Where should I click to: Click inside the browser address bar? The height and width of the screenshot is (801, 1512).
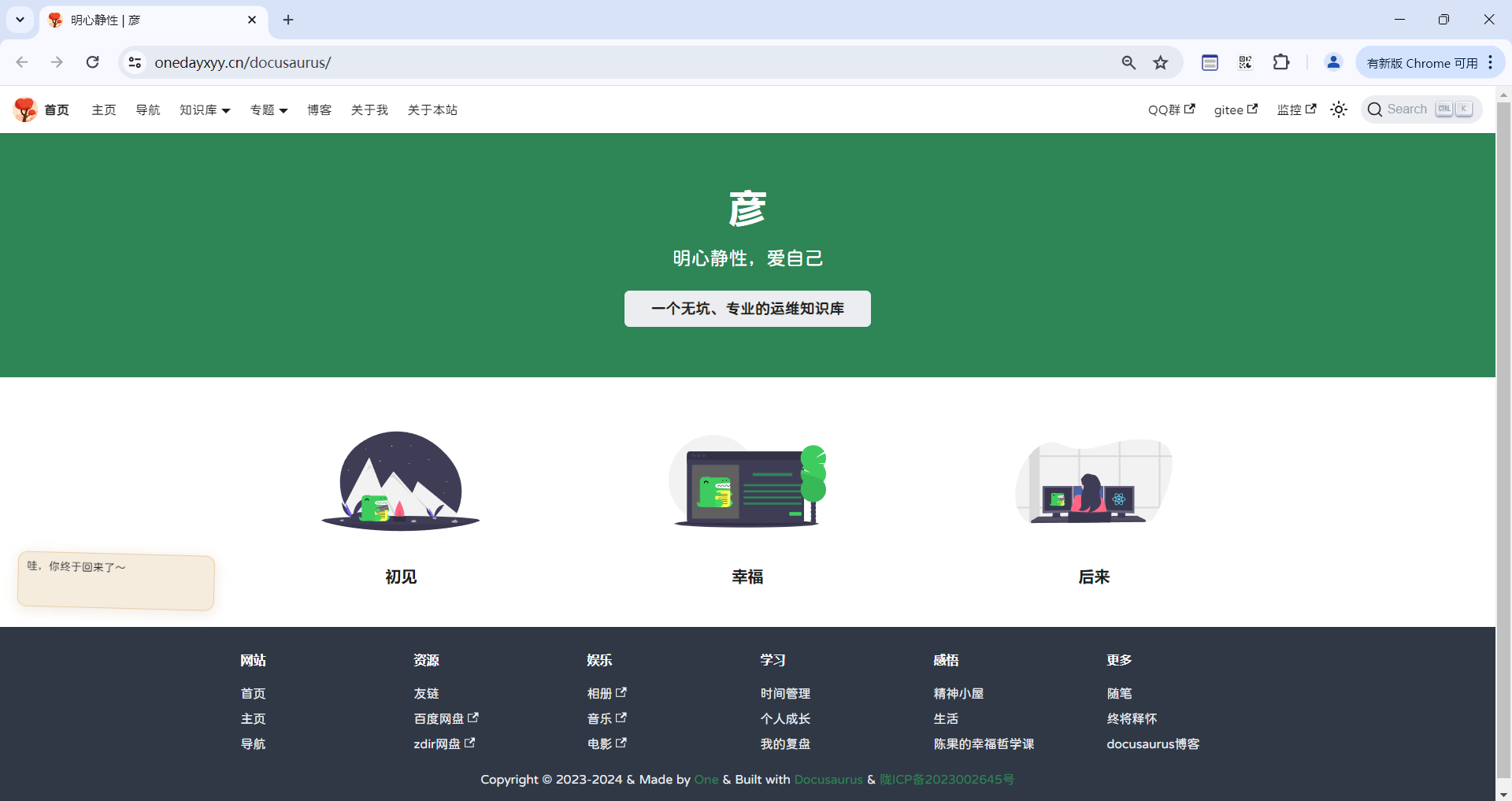point(551,62)
